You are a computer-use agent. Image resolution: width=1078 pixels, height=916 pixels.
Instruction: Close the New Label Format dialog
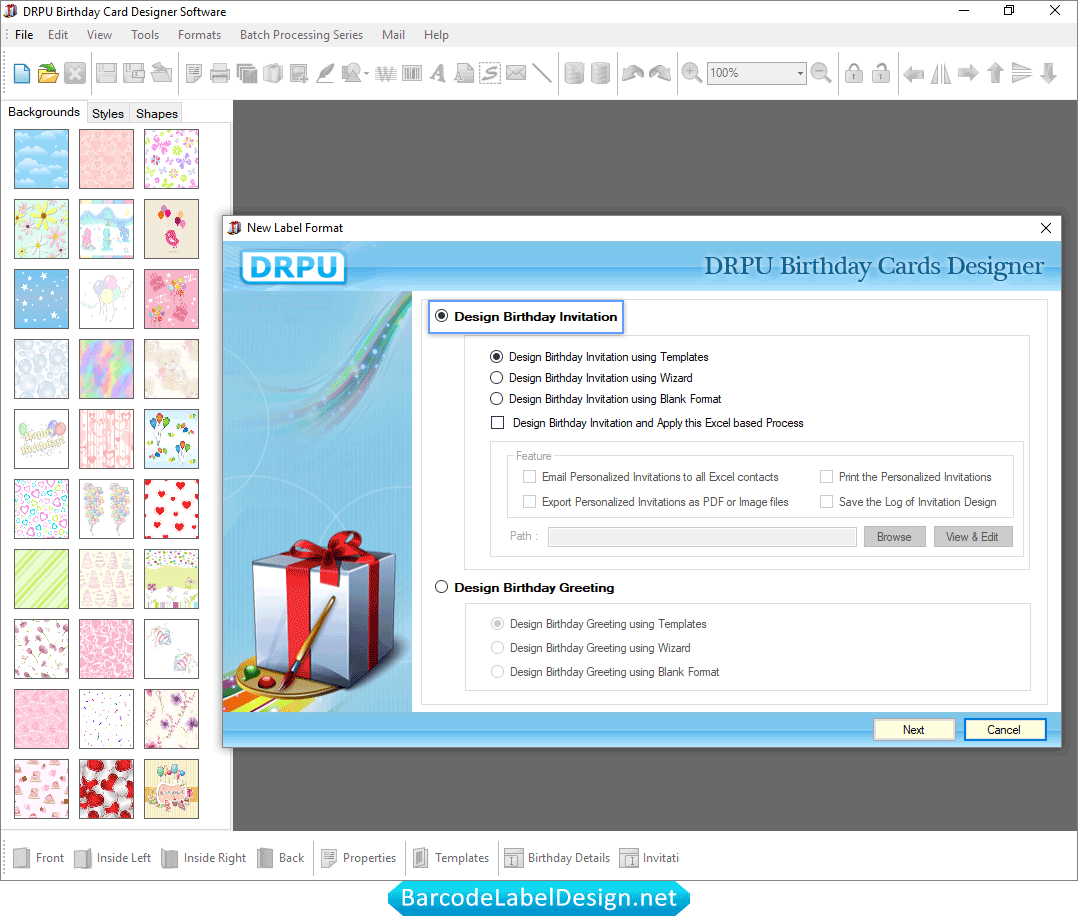(x=1046, y=228)
